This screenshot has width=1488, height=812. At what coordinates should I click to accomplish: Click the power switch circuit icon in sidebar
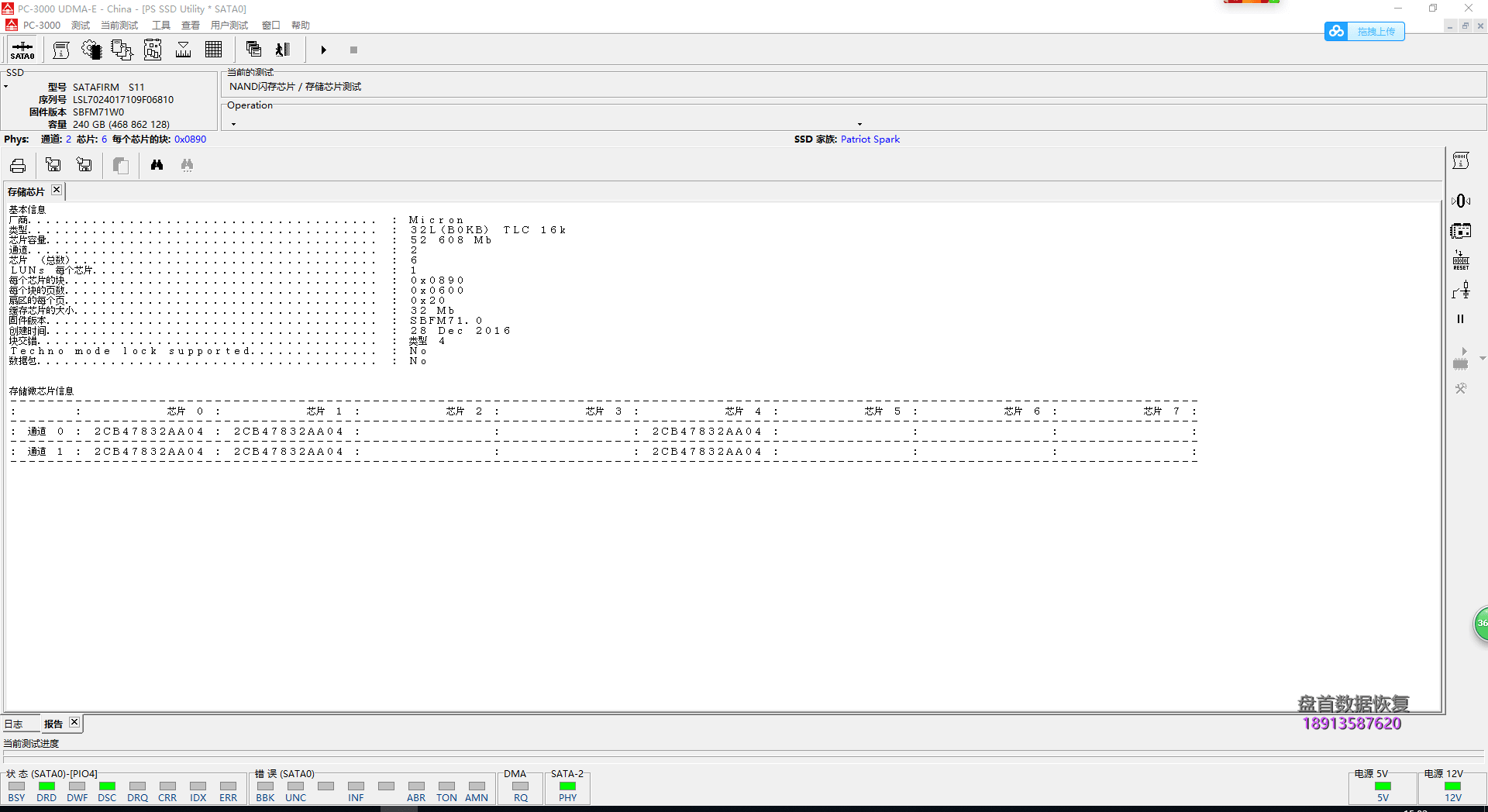click(1461, 291)
